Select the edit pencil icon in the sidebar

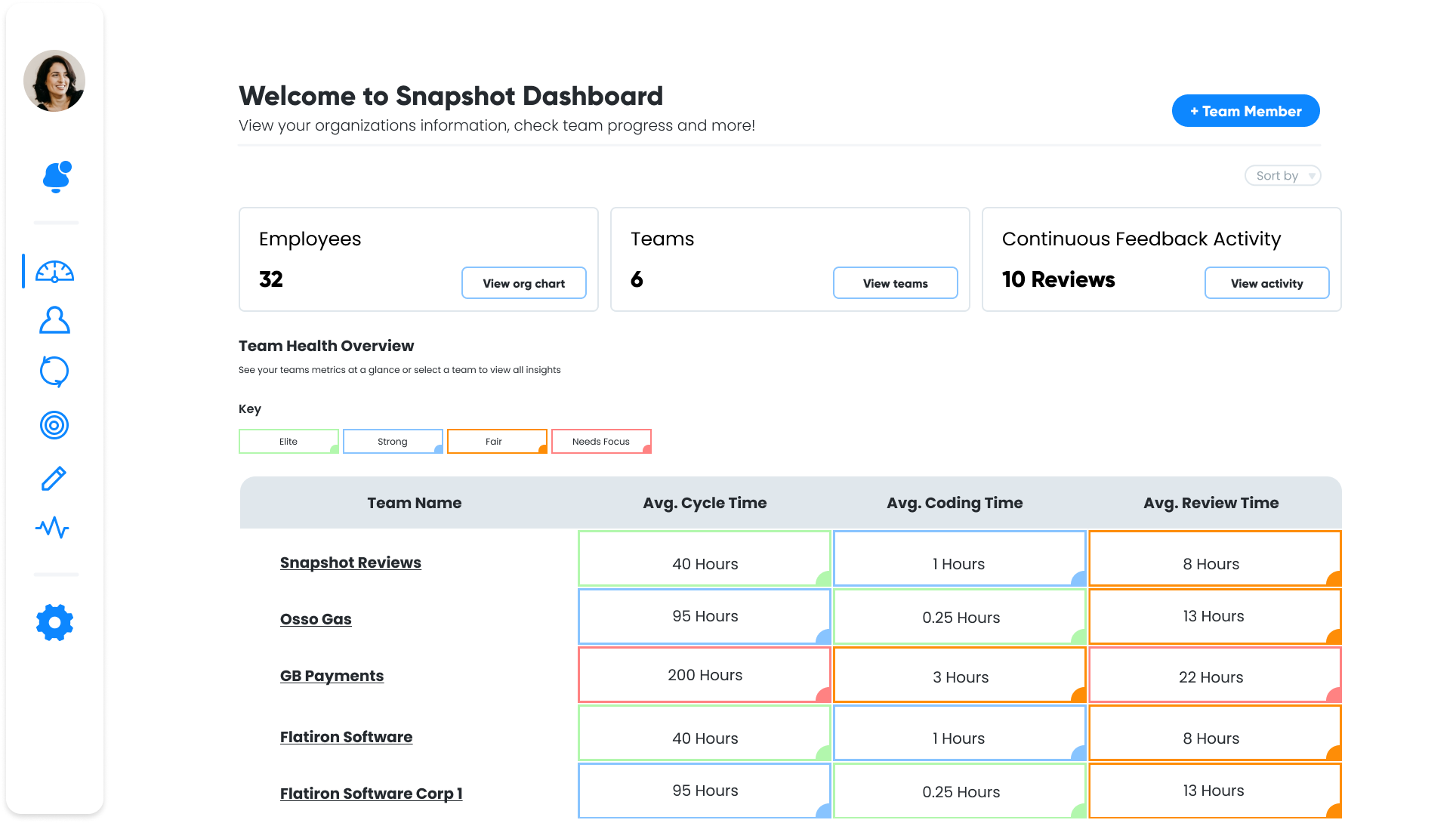click(54, 478)
